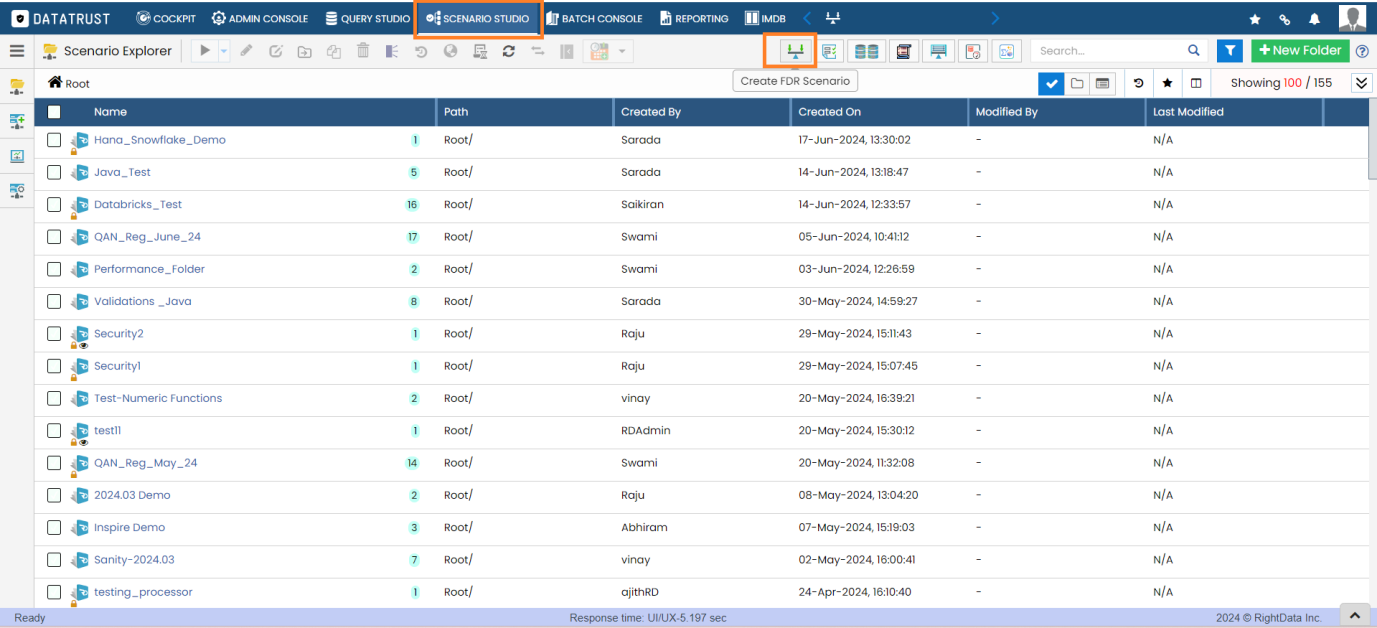Open notifications bell

pos(1314,19)
